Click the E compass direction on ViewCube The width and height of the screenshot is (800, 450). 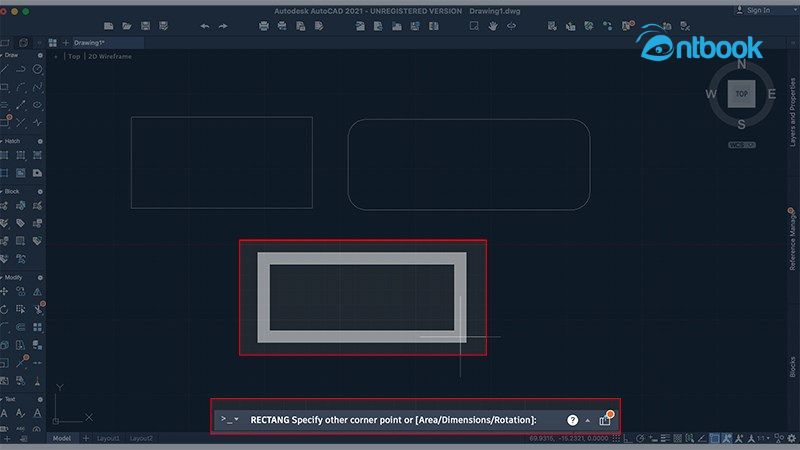pyautogui.click(x=771, y=94)
